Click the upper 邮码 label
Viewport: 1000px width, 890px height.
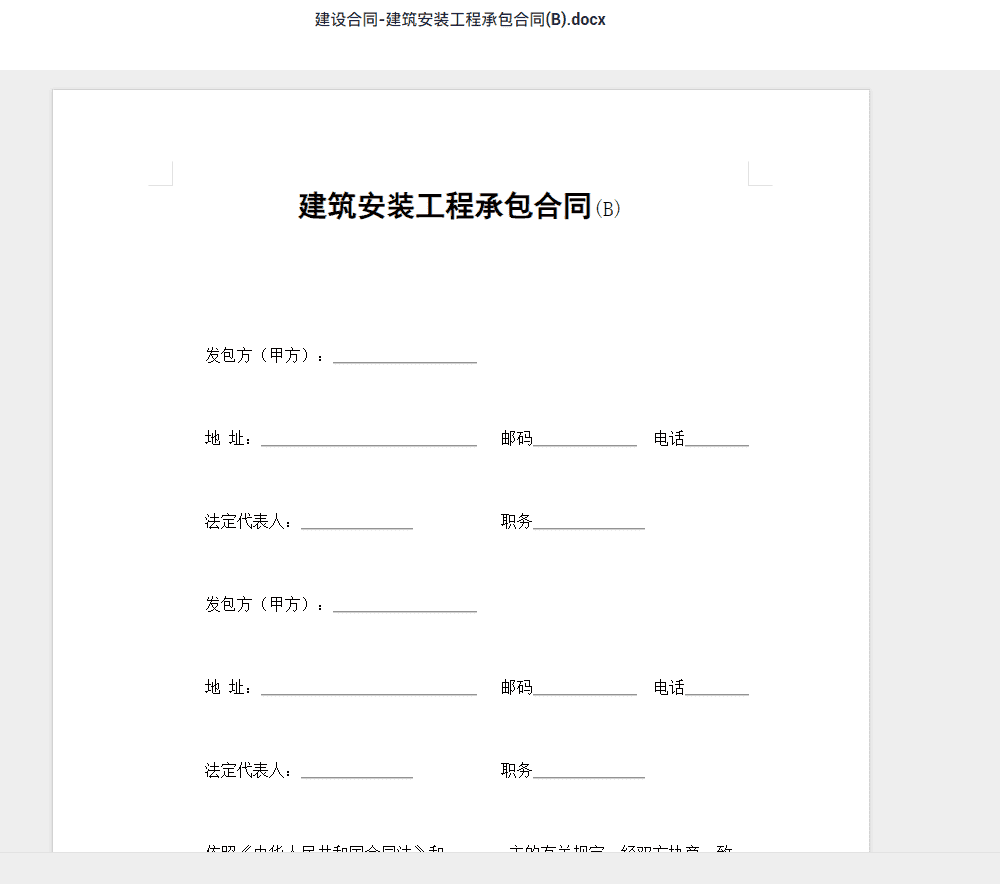[517, 439]
